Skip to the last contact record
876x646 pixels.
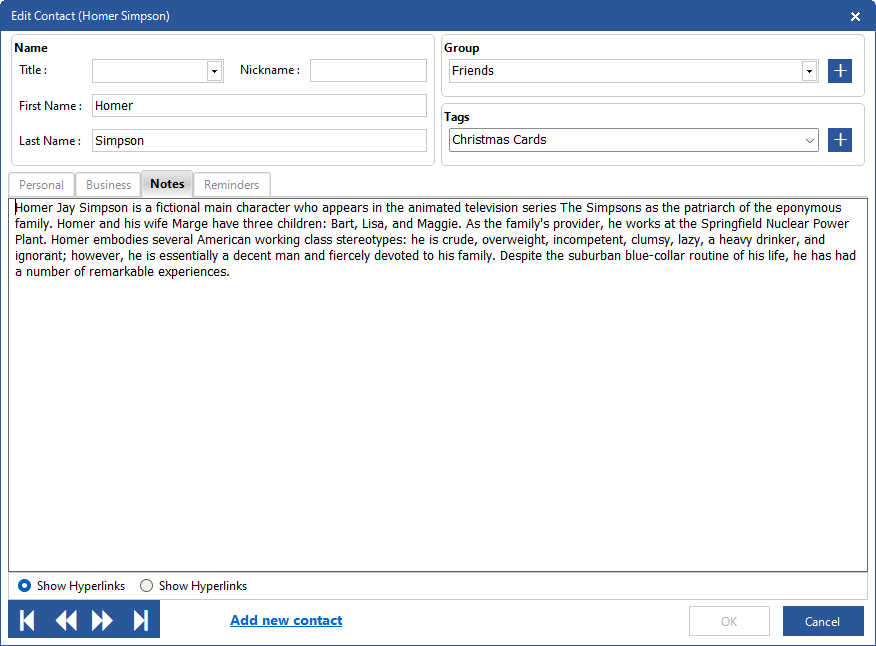pos(140,621)
